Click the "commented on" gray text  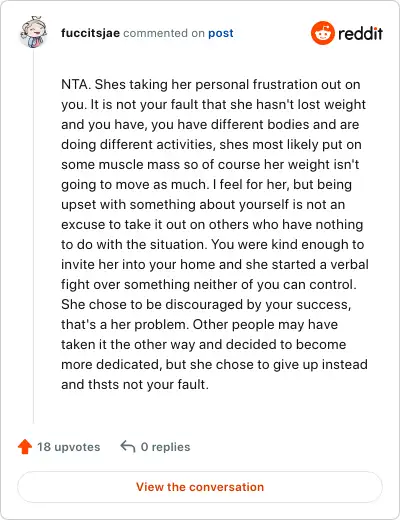pyautogui.click(x=164, y=33)
